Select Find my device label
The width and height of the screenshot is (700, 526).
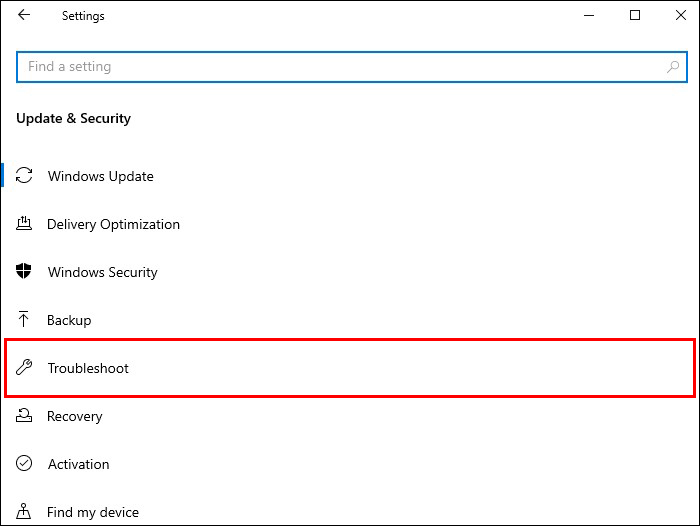(x=93, y=512)
